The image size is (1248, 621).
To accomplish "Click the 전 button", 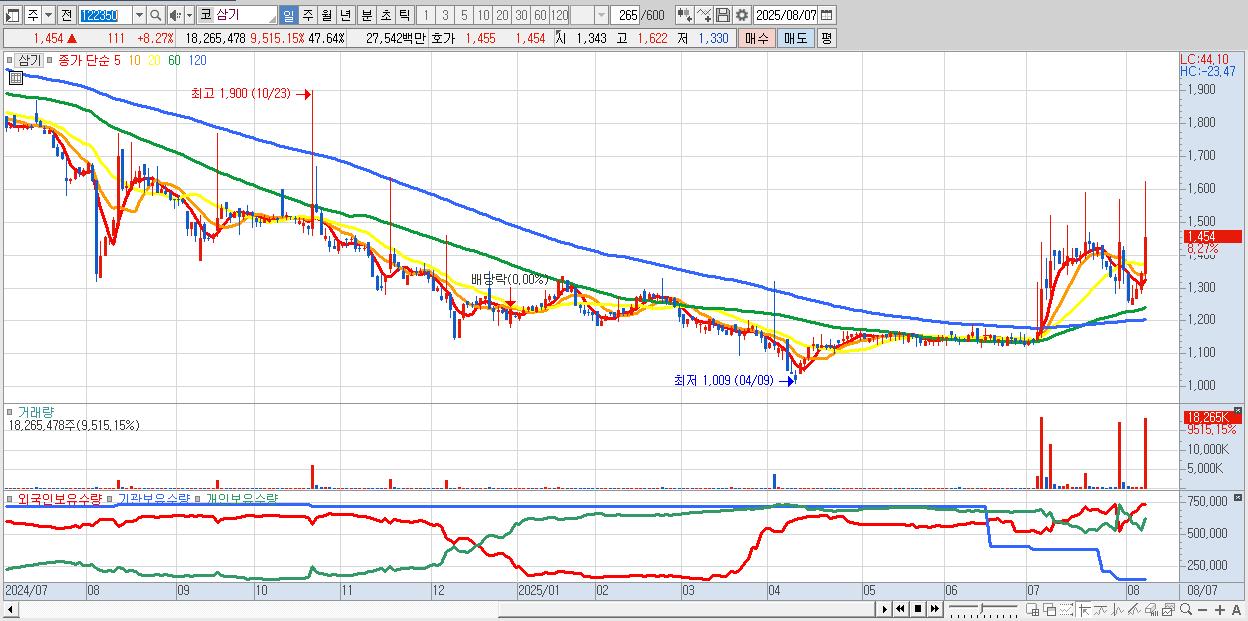I will [x=66, y=15].
